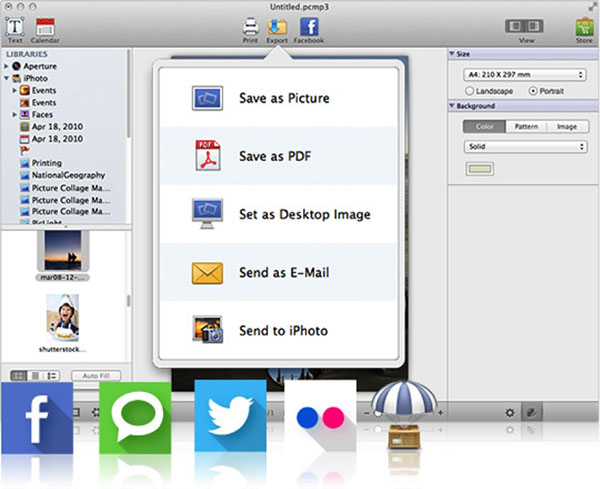Image resolution: width=600 pixels, height=489 pixels.
Task: Collapse the Size section
Action: 452,54
